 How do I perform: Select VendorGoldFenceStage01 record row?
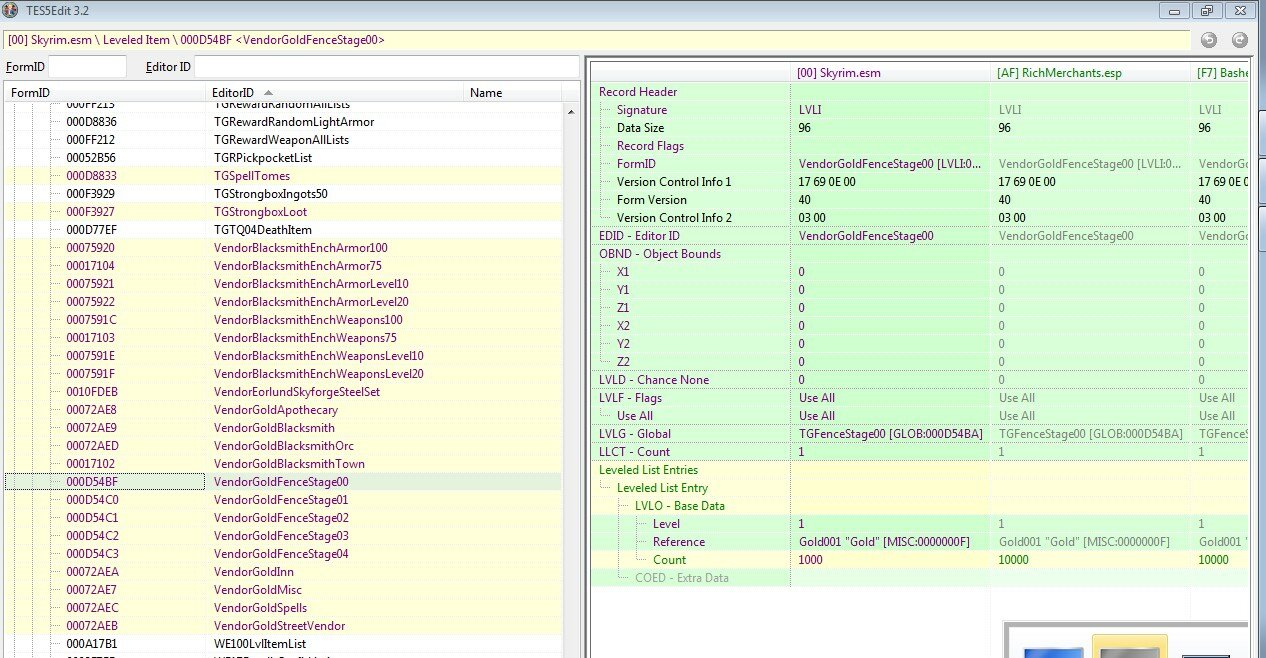pos(284,499)
